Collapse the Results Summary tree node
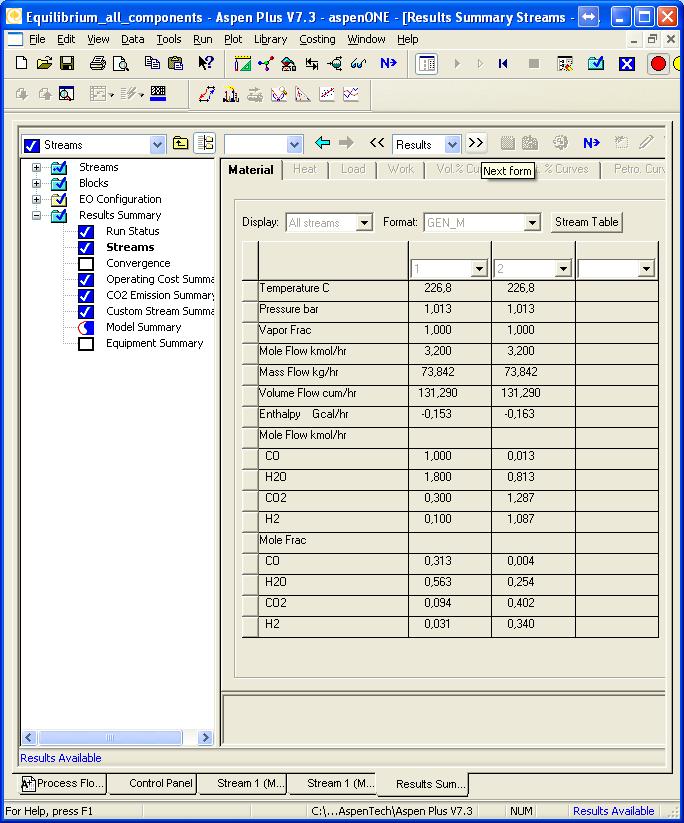Screen dimensions: 684x823 [x=36, y=215]
